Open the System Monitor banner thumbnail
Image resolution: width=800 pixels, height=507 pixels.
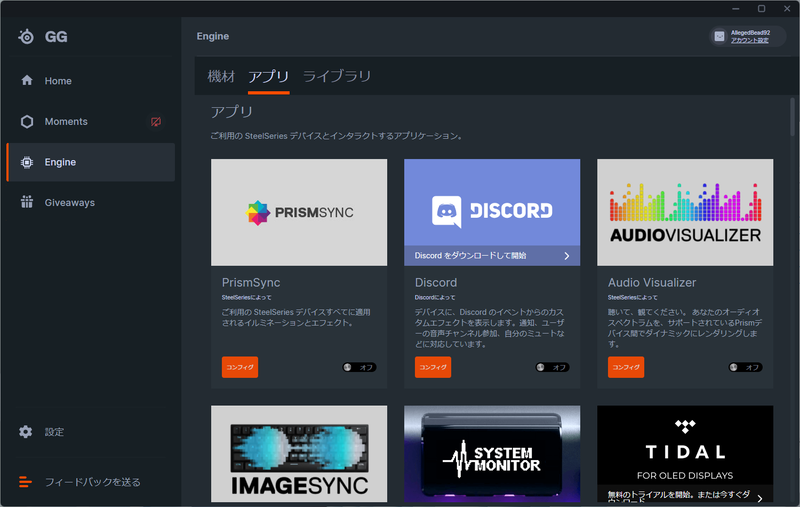[492, 454]
